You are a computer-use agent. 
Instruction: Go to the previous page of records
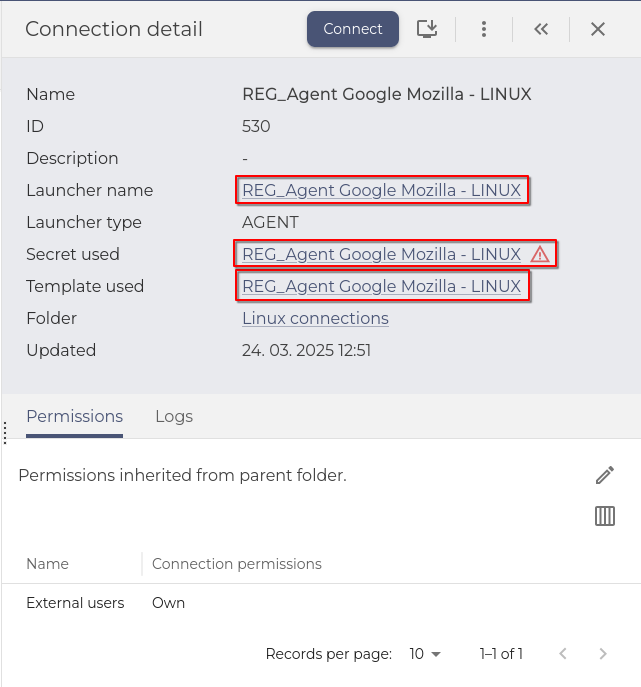click(563, 654)
